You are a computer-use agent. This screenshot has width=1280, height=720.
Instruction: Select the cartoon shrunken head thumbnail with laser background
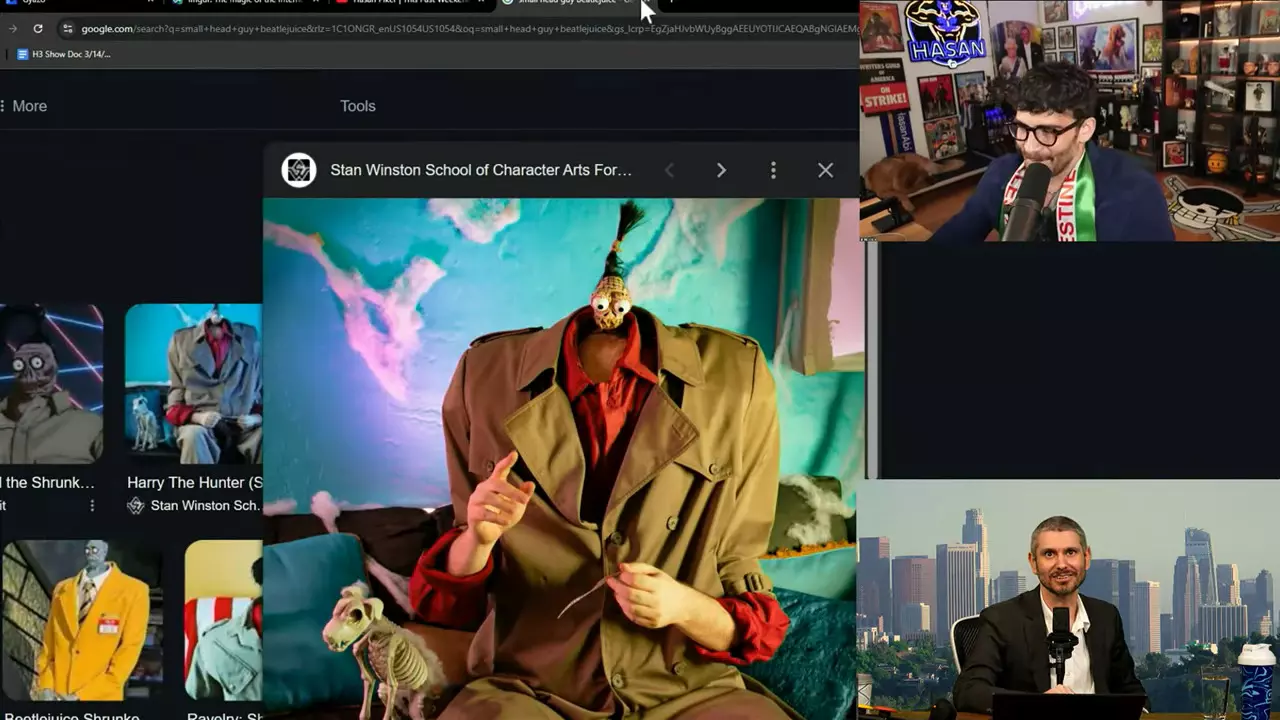tap(51, 384)
